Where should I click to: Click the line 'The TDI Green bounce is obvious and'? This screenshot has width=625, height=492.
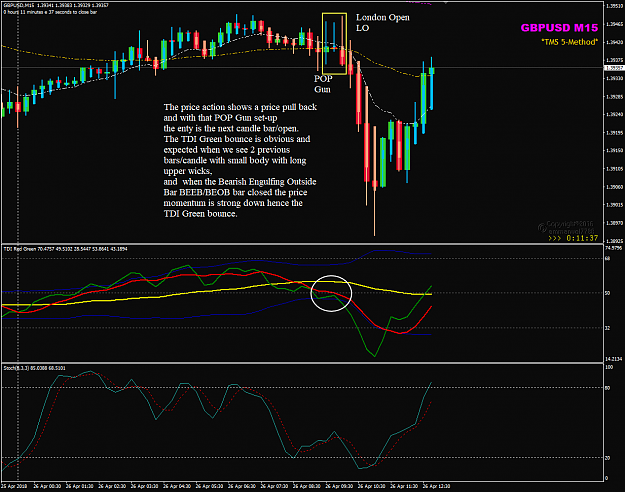coord(237,139)
